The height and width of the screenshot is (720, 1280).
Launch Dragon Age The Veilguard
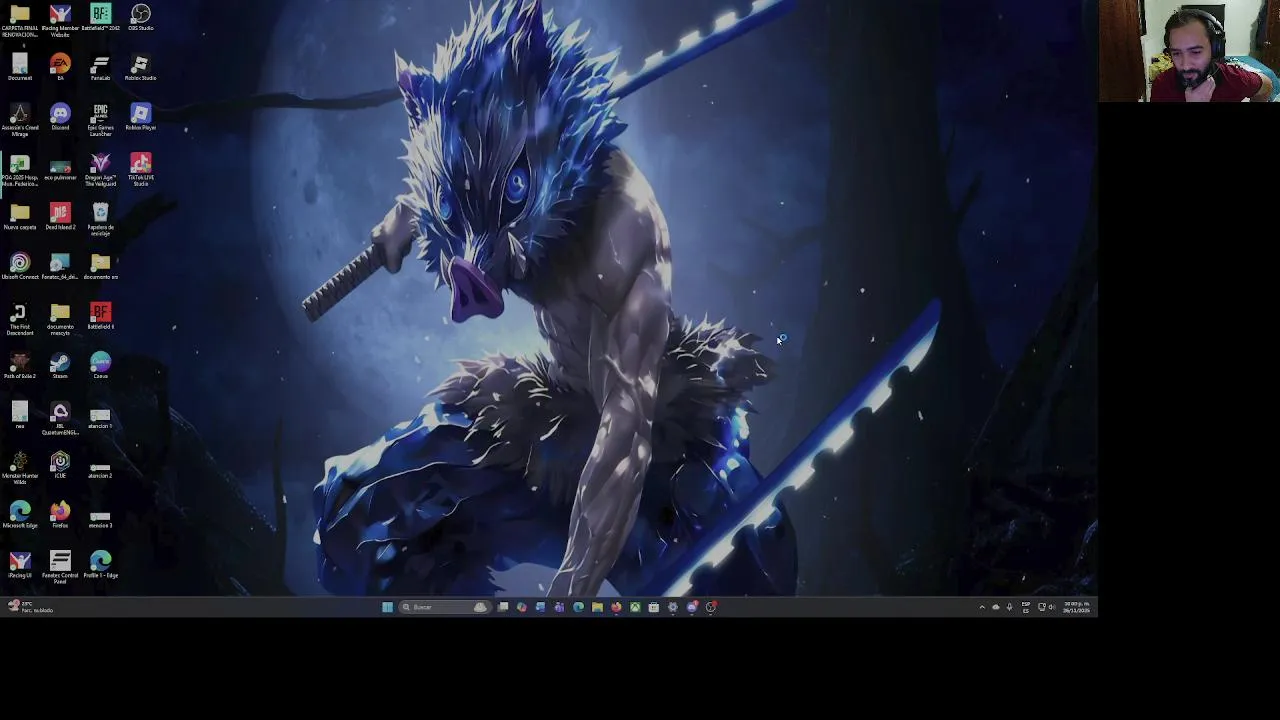point(100,170)
